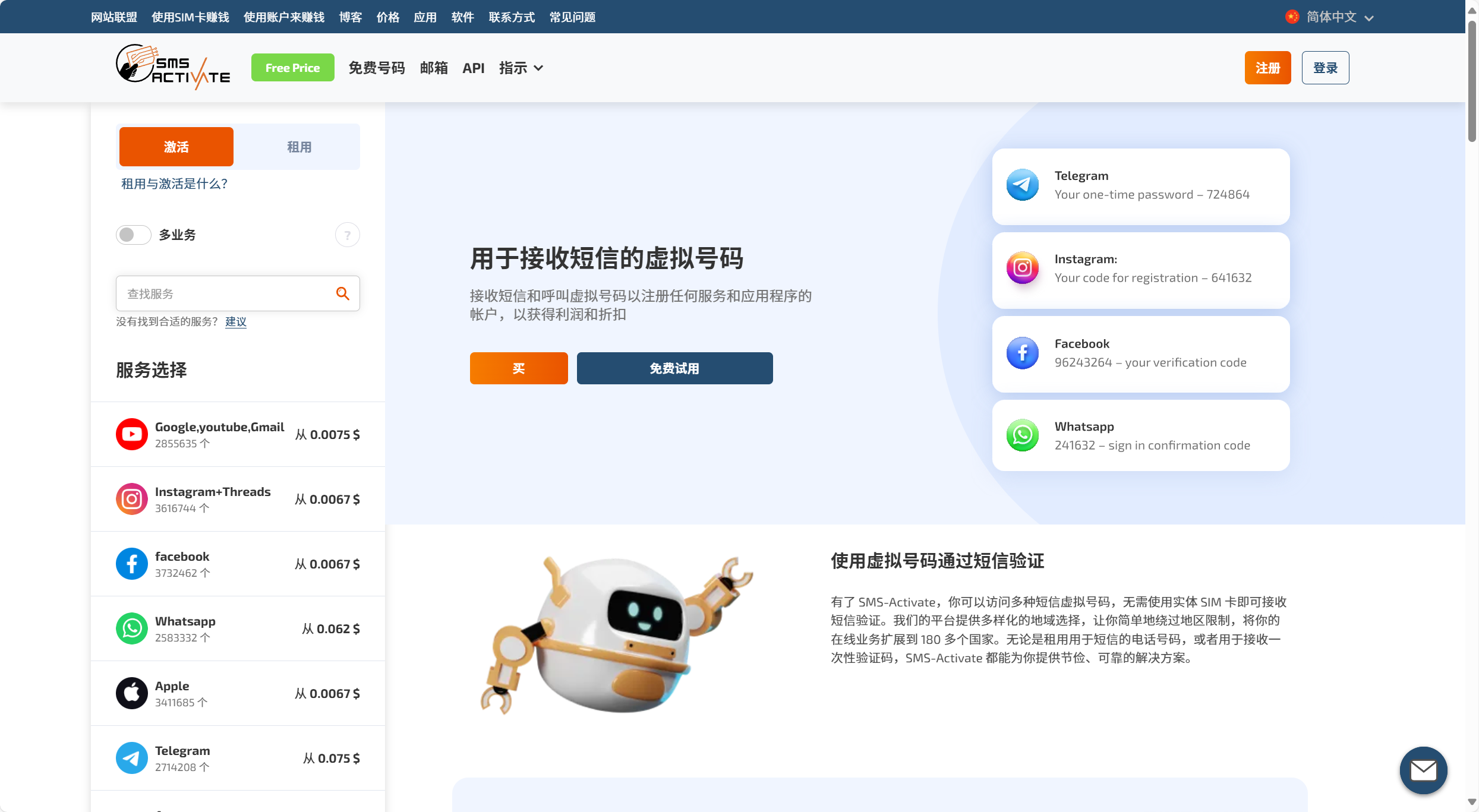This screenshot has height=812, width=1479.
Task: Click the Apple service icon
Action: pos(131,693)
